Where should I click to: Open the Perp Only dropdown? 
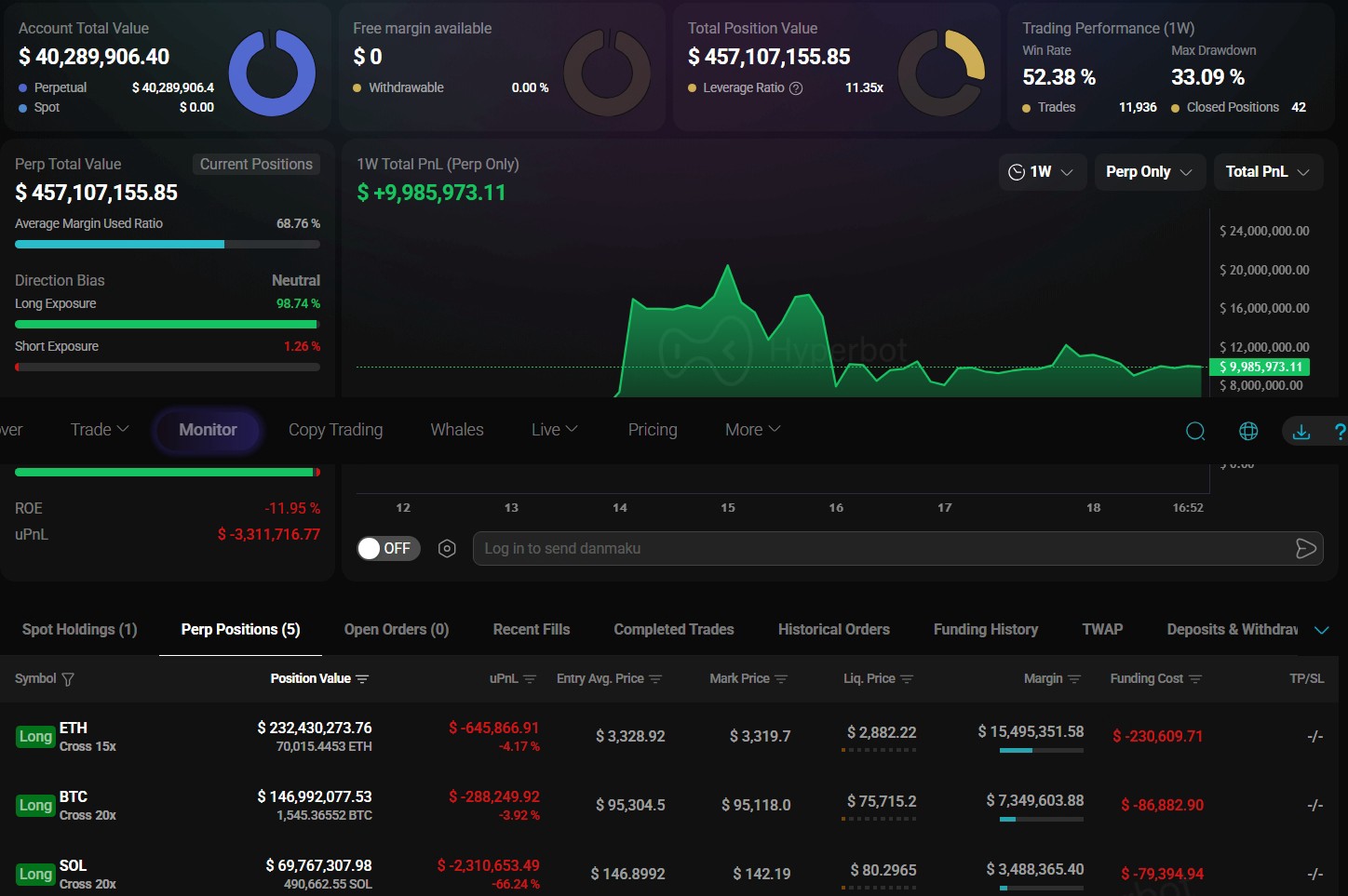pyautogui.click(x=1150, y=172)
